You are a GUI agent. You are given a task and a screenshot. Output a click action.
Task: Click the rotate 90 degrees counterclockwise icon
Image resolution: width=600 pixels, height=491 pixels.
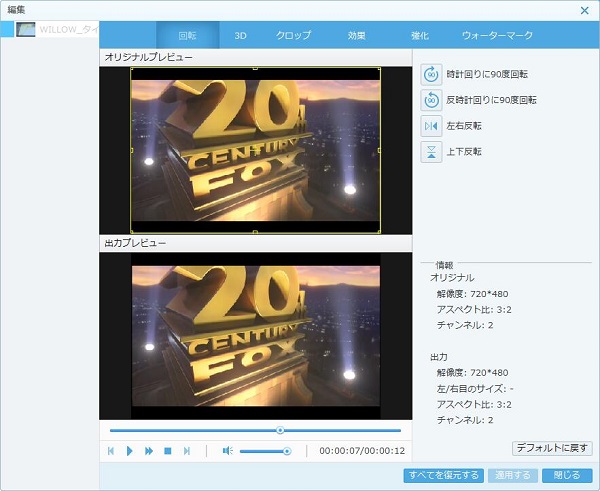click(431, 100)
